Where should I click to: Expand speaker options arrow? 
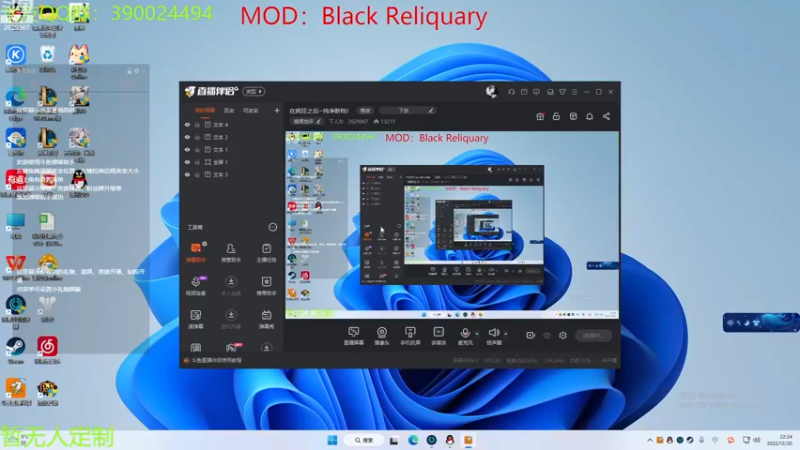click(x=506, y=334)
